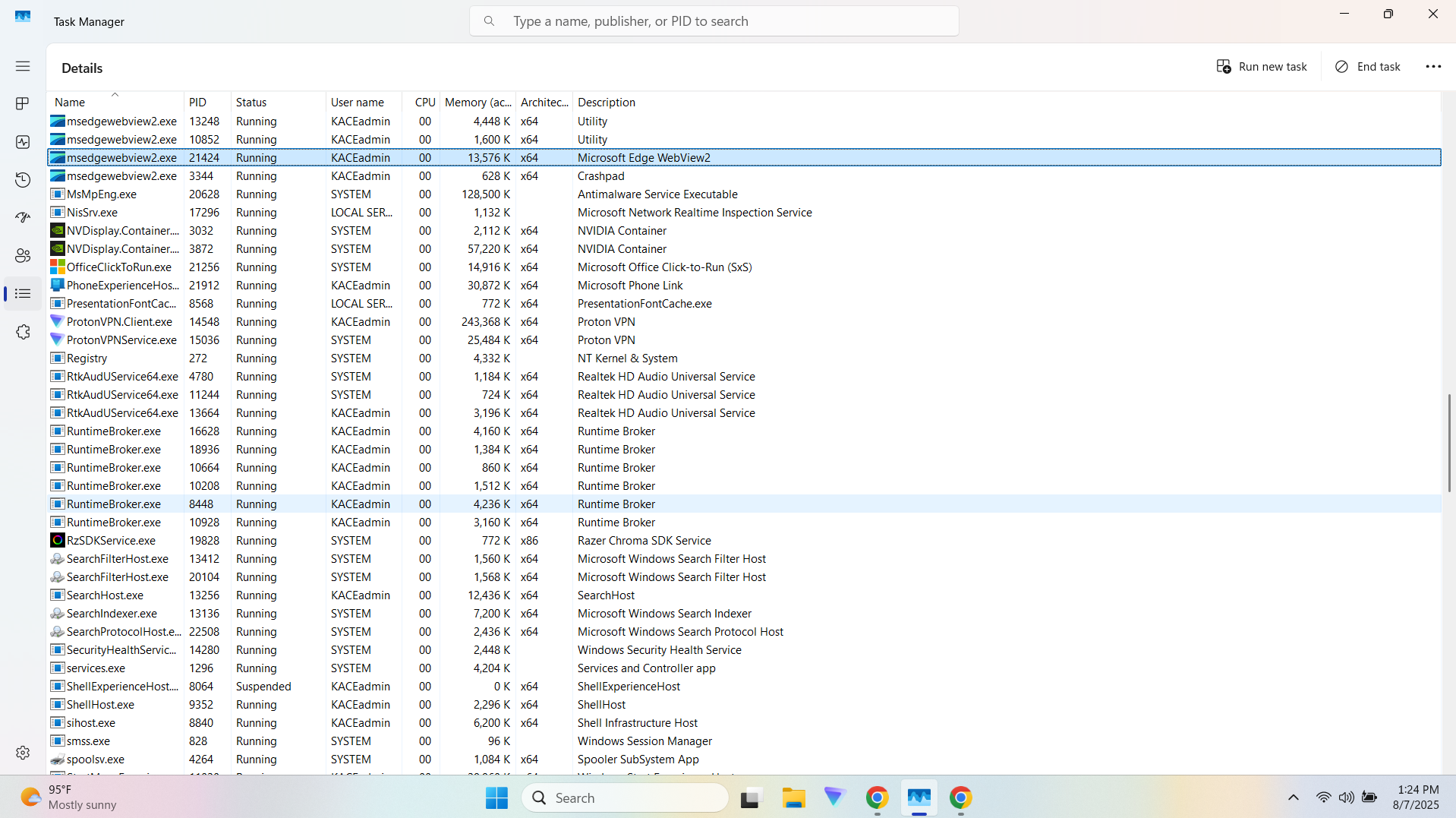Open the three-dot more options menu
Image resolution: width=1456 pixels, height=818 pixels.
click(1433, 67)
